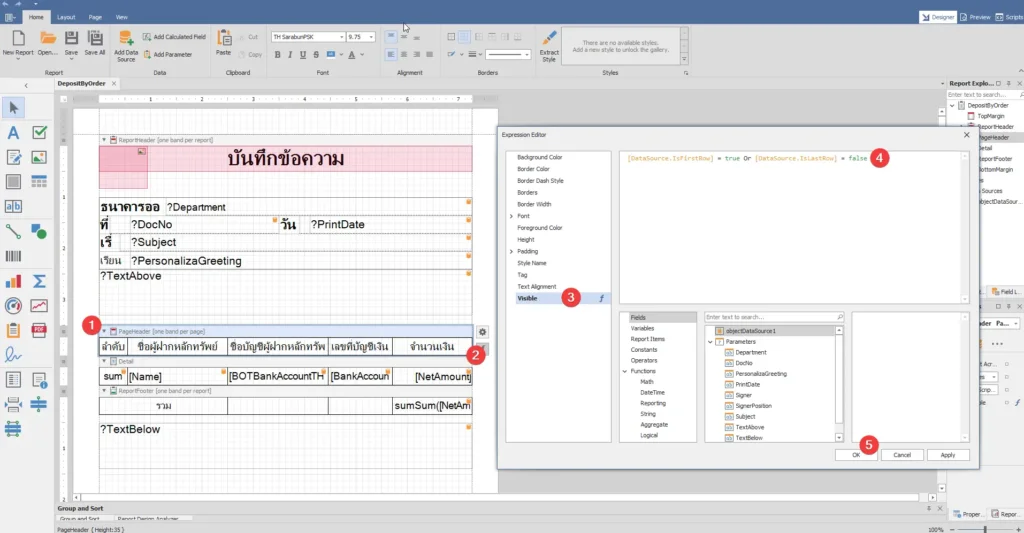Select the Check Box control in toolbox
Viewport: 1024px width, 533px height.
pyautogui.click(x=40, y=132)
